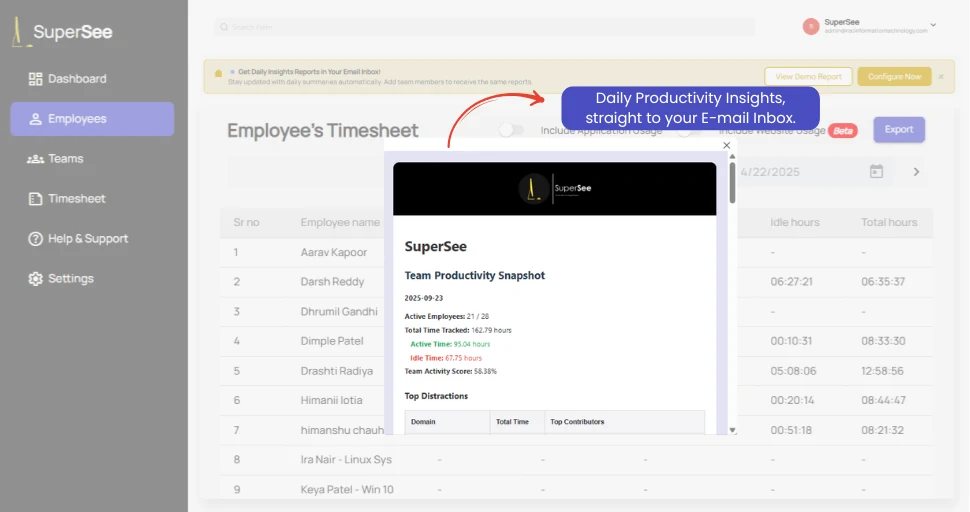Click the Teams group icon
970x512 pixels.
(x=35, y=159)
